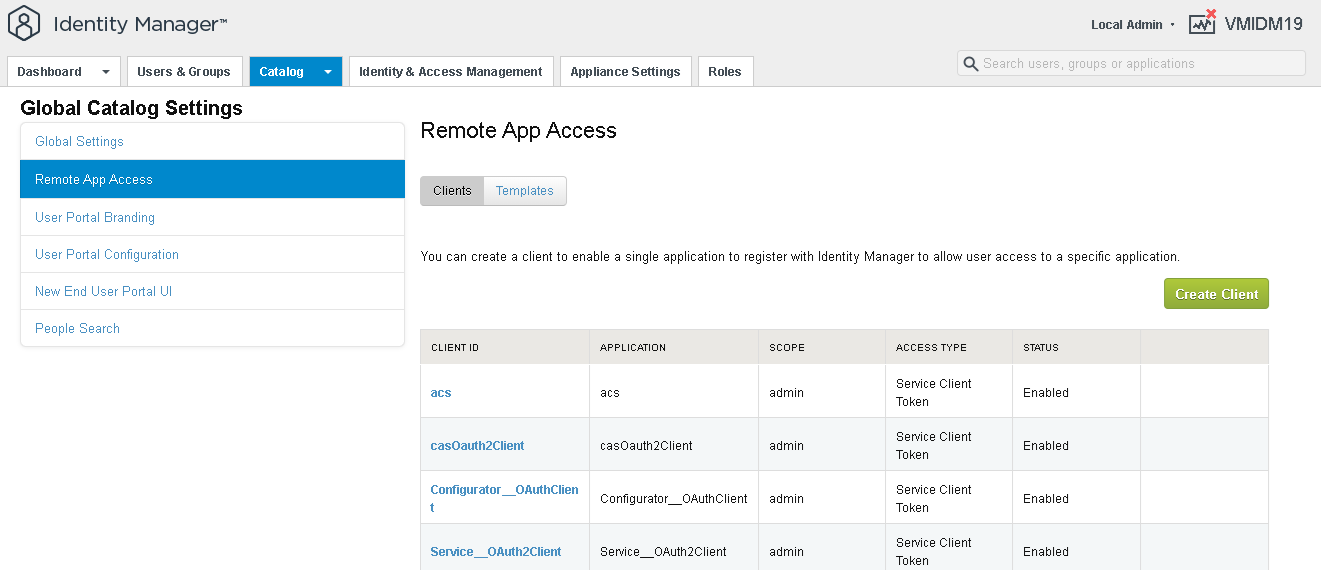
Task: Click Enabled status in acs row
Action: [1046, 393]
